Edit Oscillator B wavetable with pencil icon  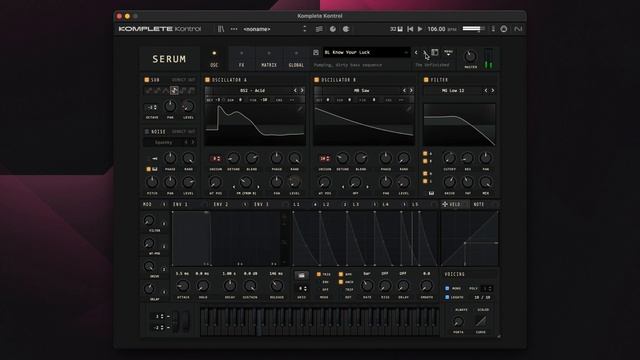pos(409,109)
